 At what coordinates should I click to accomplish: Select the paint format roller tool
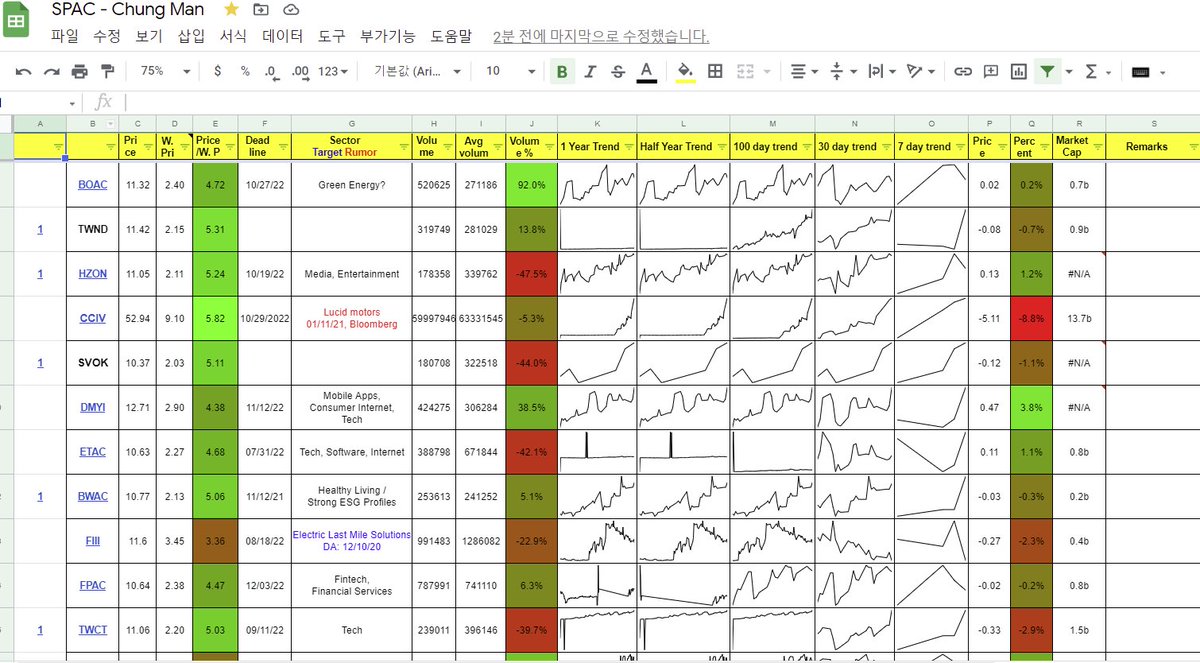(108, 72)
